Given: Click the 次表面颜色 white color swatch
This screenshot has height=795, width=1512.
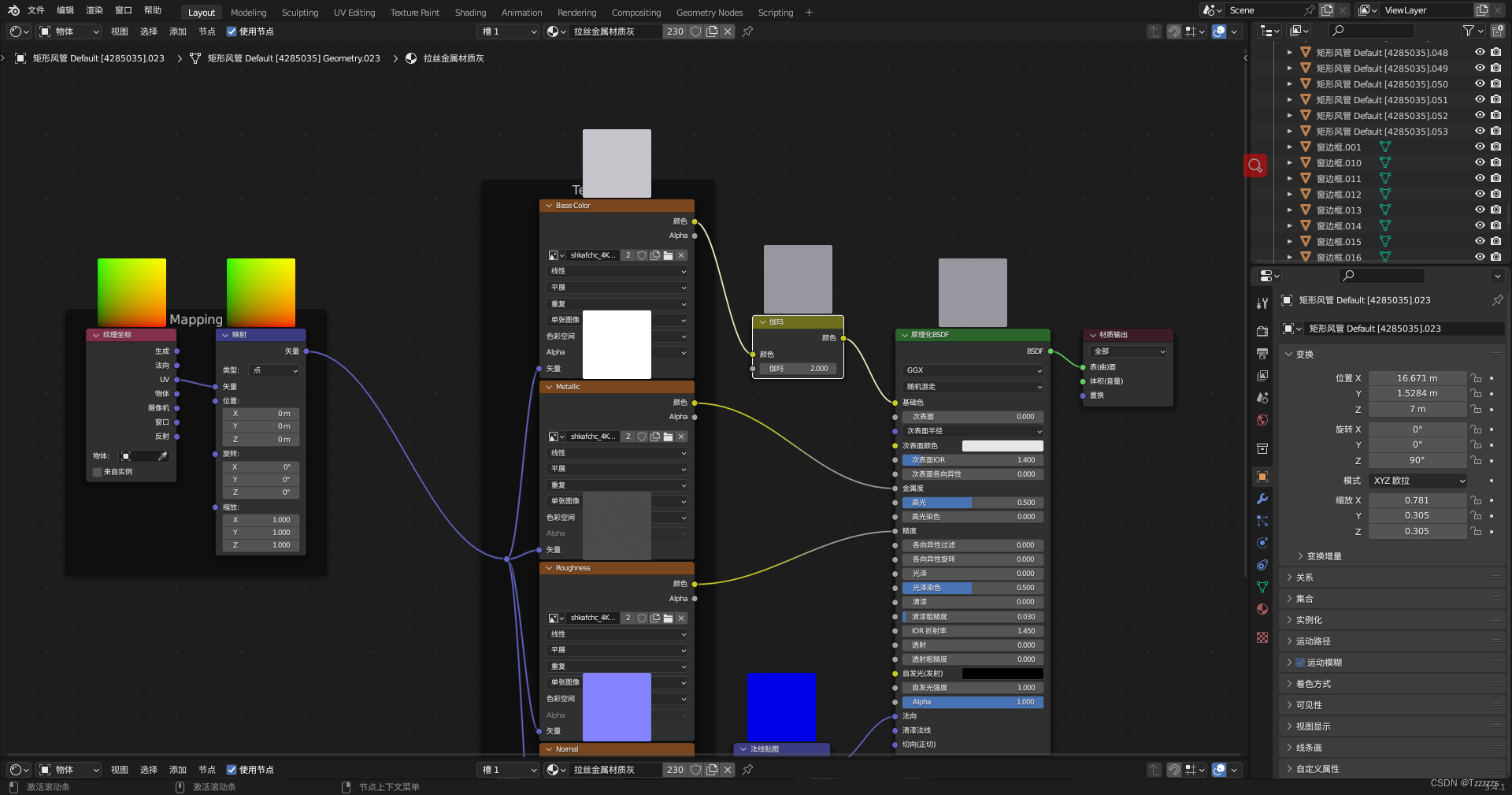Looking at the screenshot, I should click(1002, 445).
